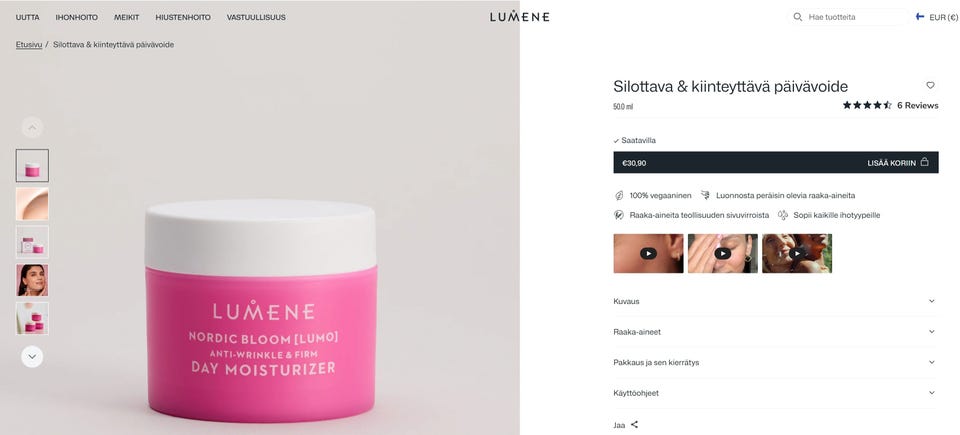Expand the Käyttöohjeet section
960x435 pixels.
click(x=775, y=393)
